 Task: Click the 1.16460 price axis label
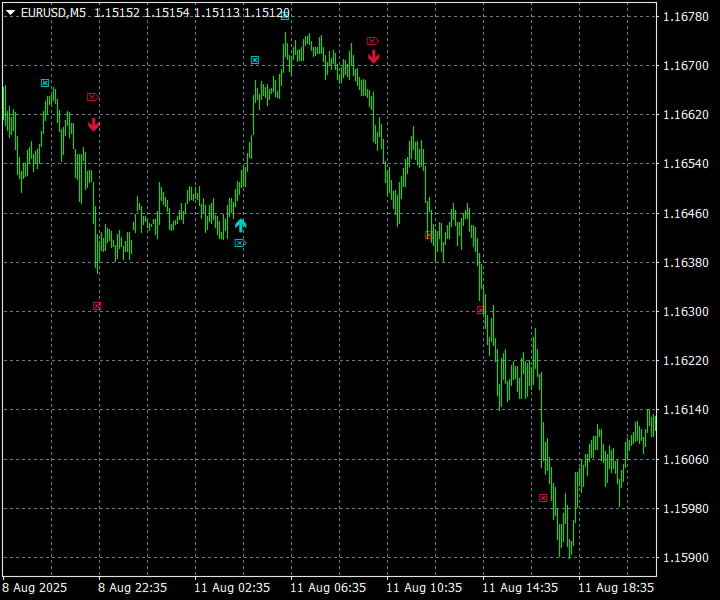click(686, 213)
